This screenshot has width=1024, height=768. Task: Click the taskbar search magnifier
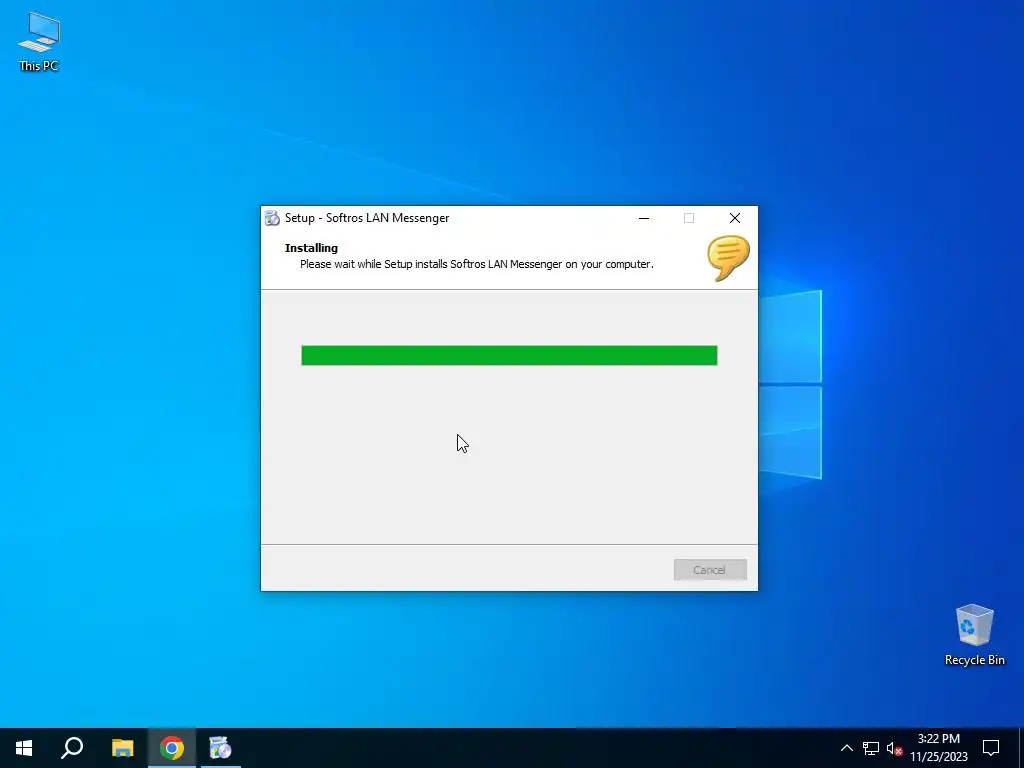click(72, 748)
